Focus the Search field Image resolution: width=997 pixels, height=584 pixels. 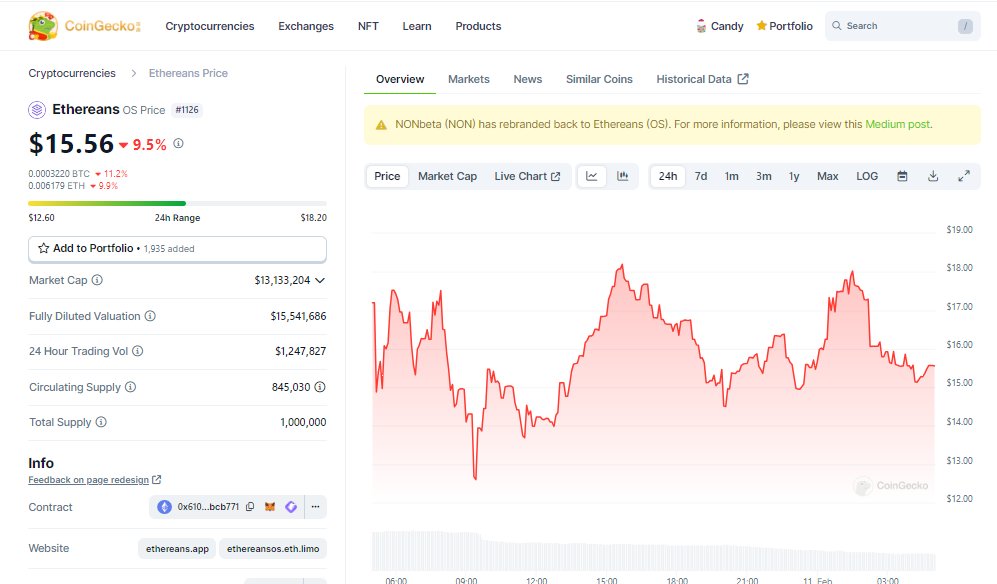click(902, 26)
